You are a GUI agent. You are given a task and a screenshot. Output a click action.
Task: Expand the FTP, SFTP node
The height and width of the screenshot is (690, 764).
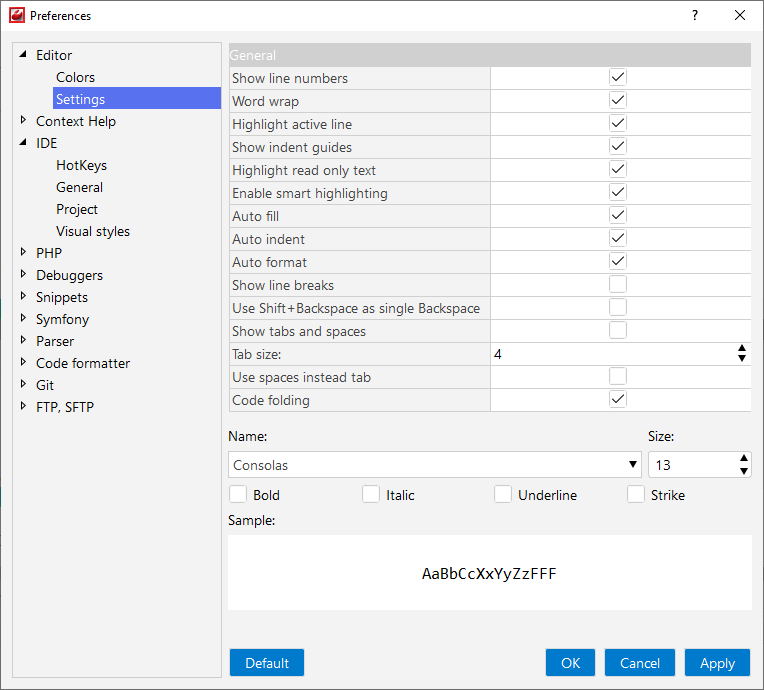23,406
